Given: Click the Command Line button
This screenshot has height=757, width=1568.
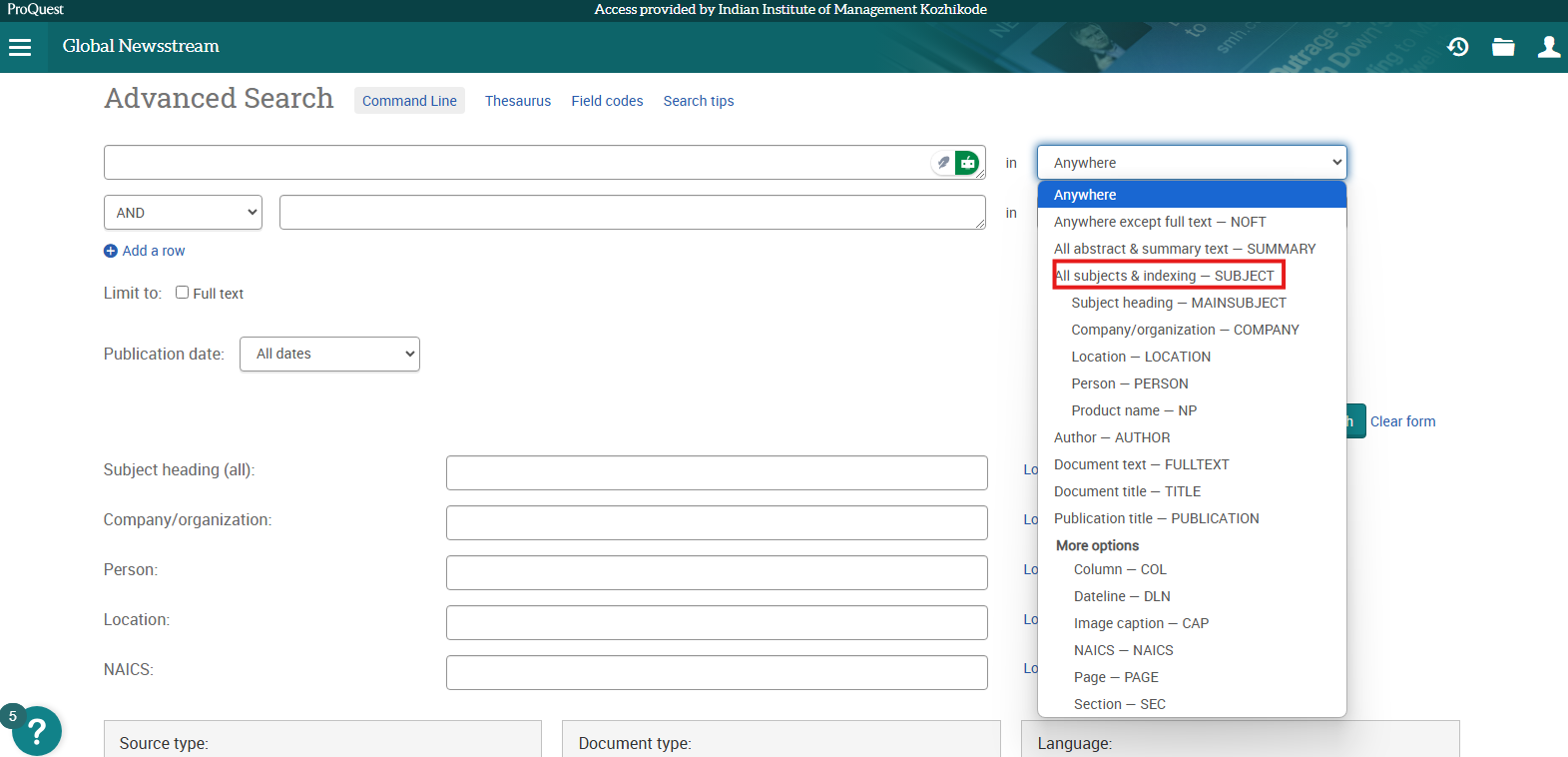Looking at the screenshot, I should click(x=409, y=101).
